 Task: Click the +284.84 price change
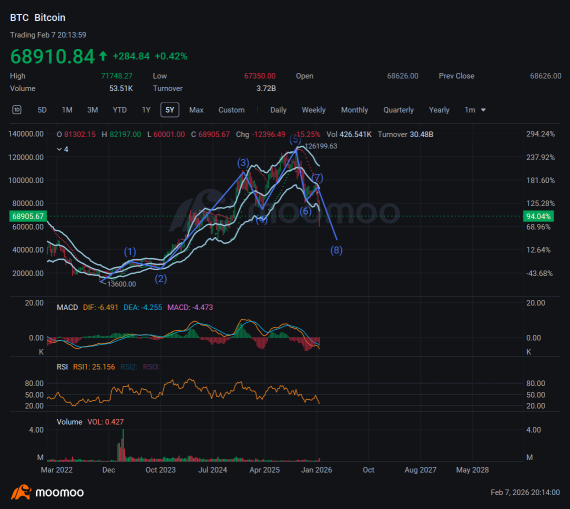point(131,56)
